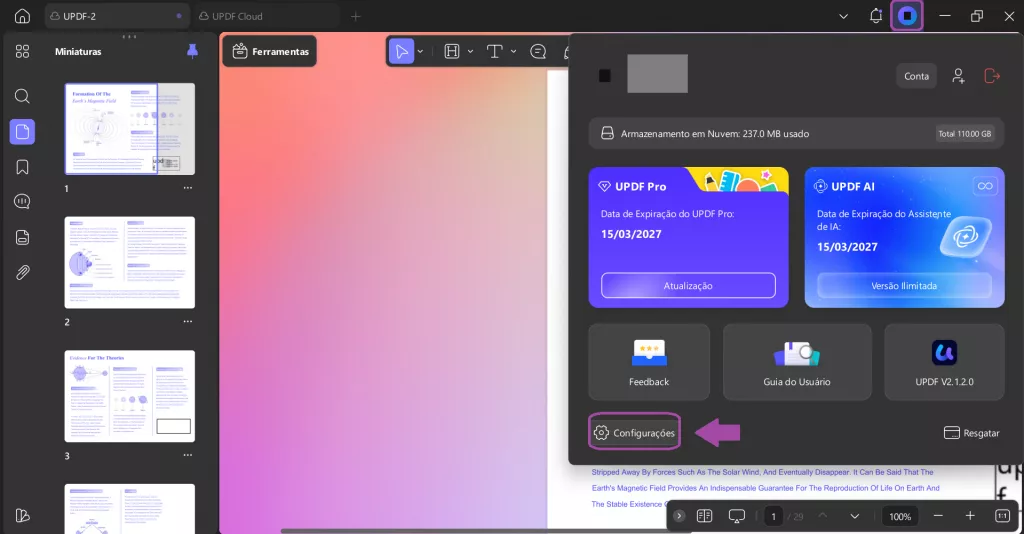Open more options for page 2 thumbnail

(188, 322)
